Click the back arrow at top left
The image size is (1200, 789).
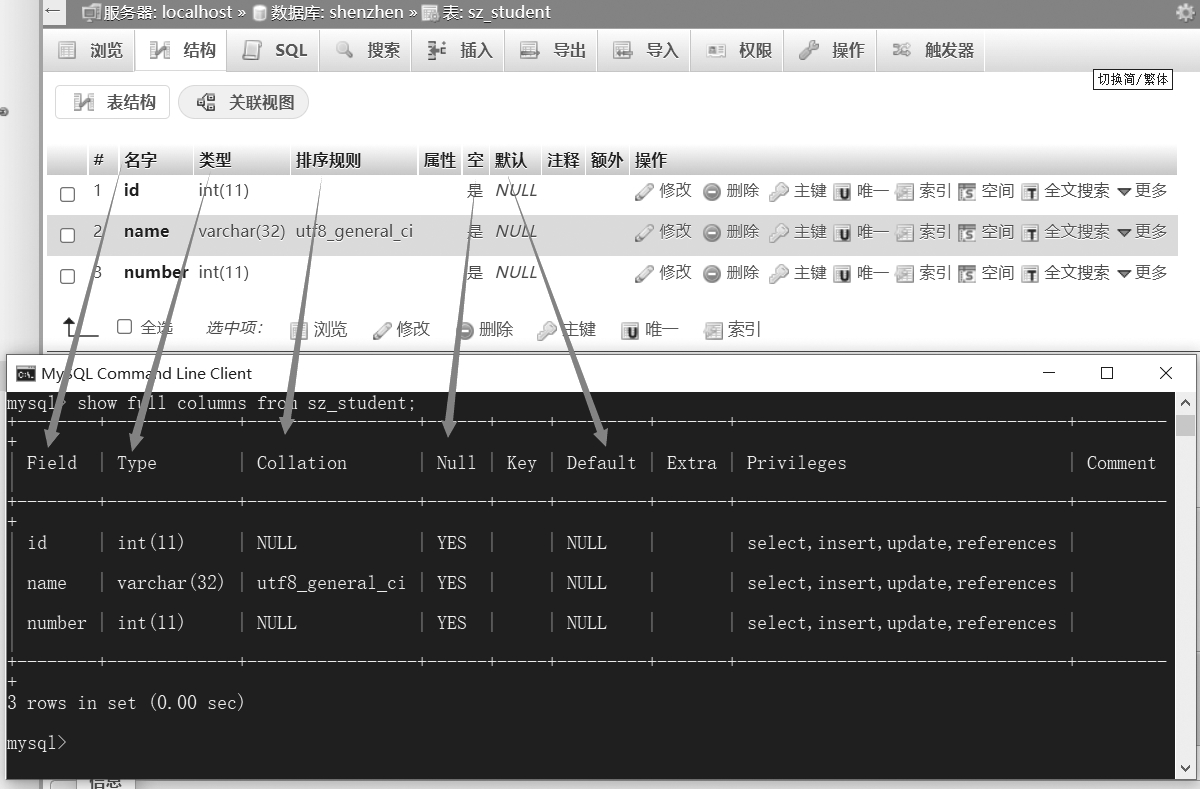tap(54, 12)
